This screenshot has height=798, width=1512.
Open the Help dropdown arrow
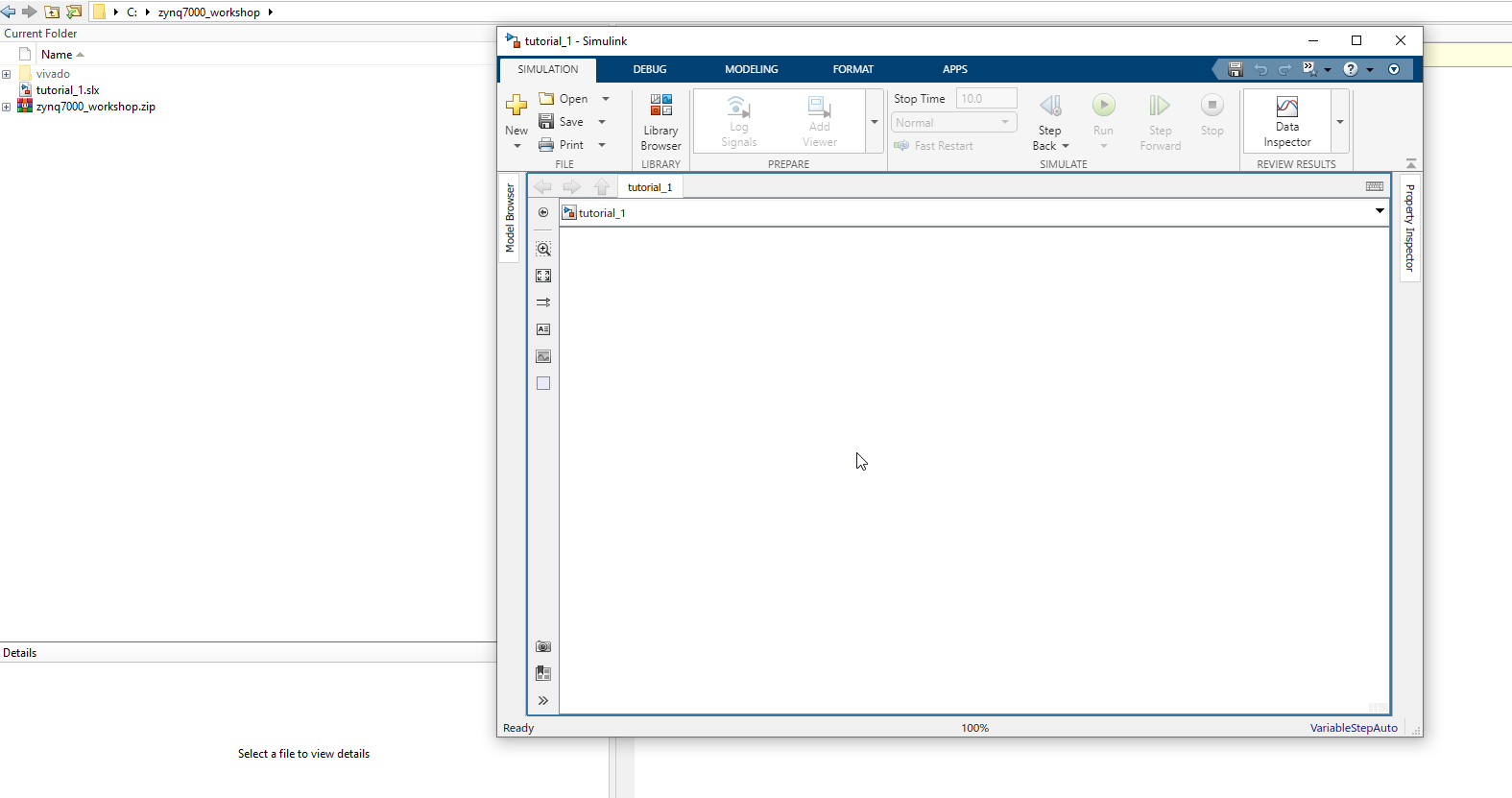1370,69
